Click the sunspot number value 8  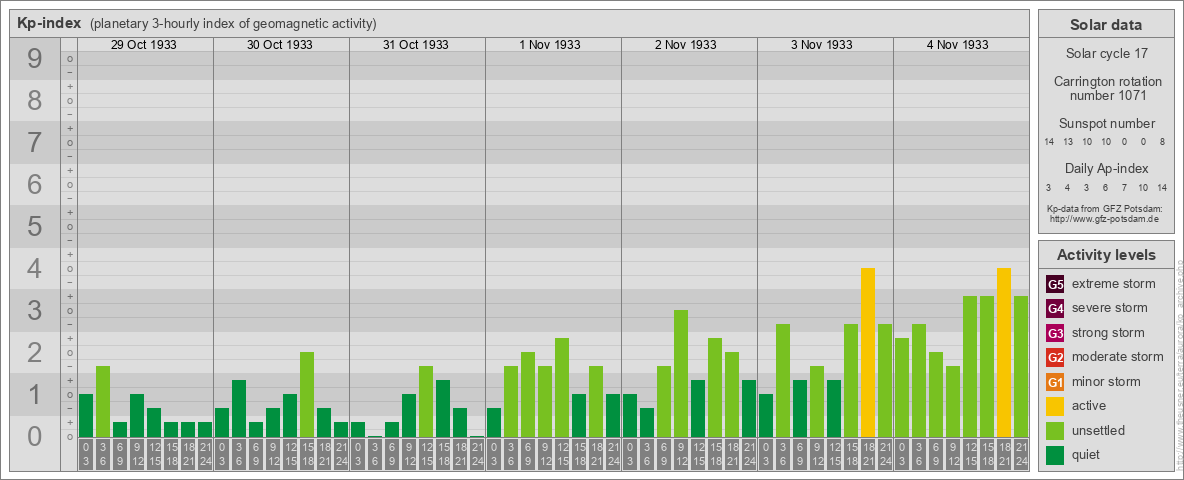click(1163, 142)
